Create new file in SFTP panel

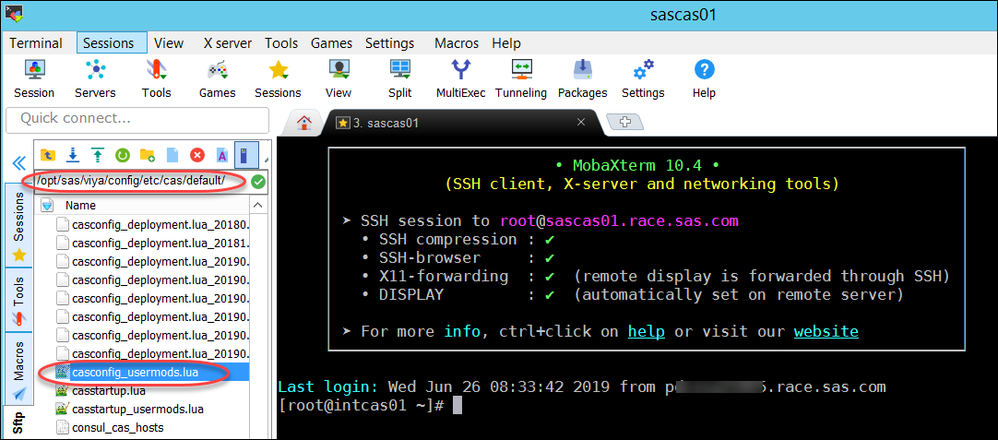pos(172,155)
